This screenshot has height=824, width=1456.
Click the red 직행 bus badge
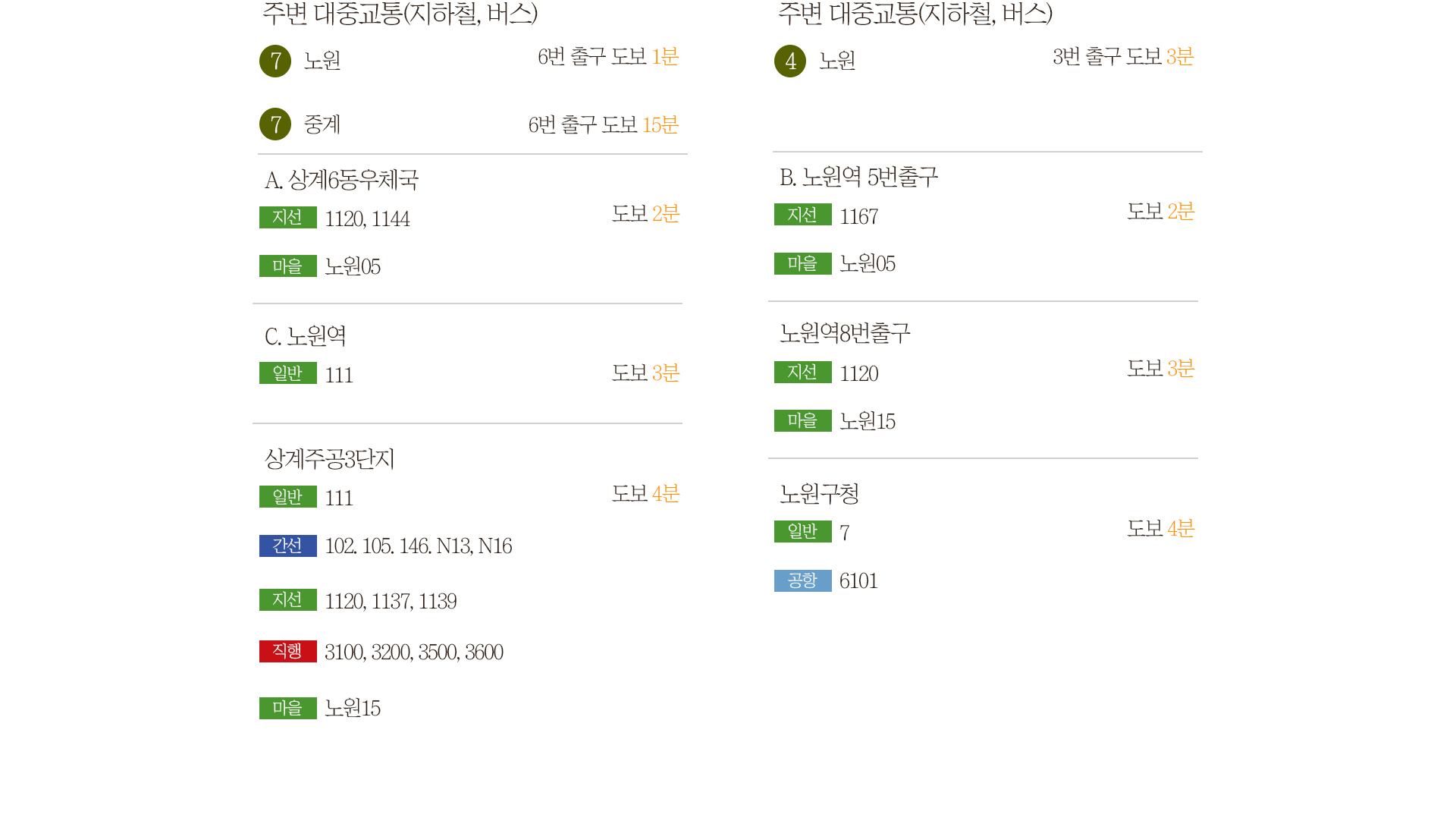coord(287,652)
